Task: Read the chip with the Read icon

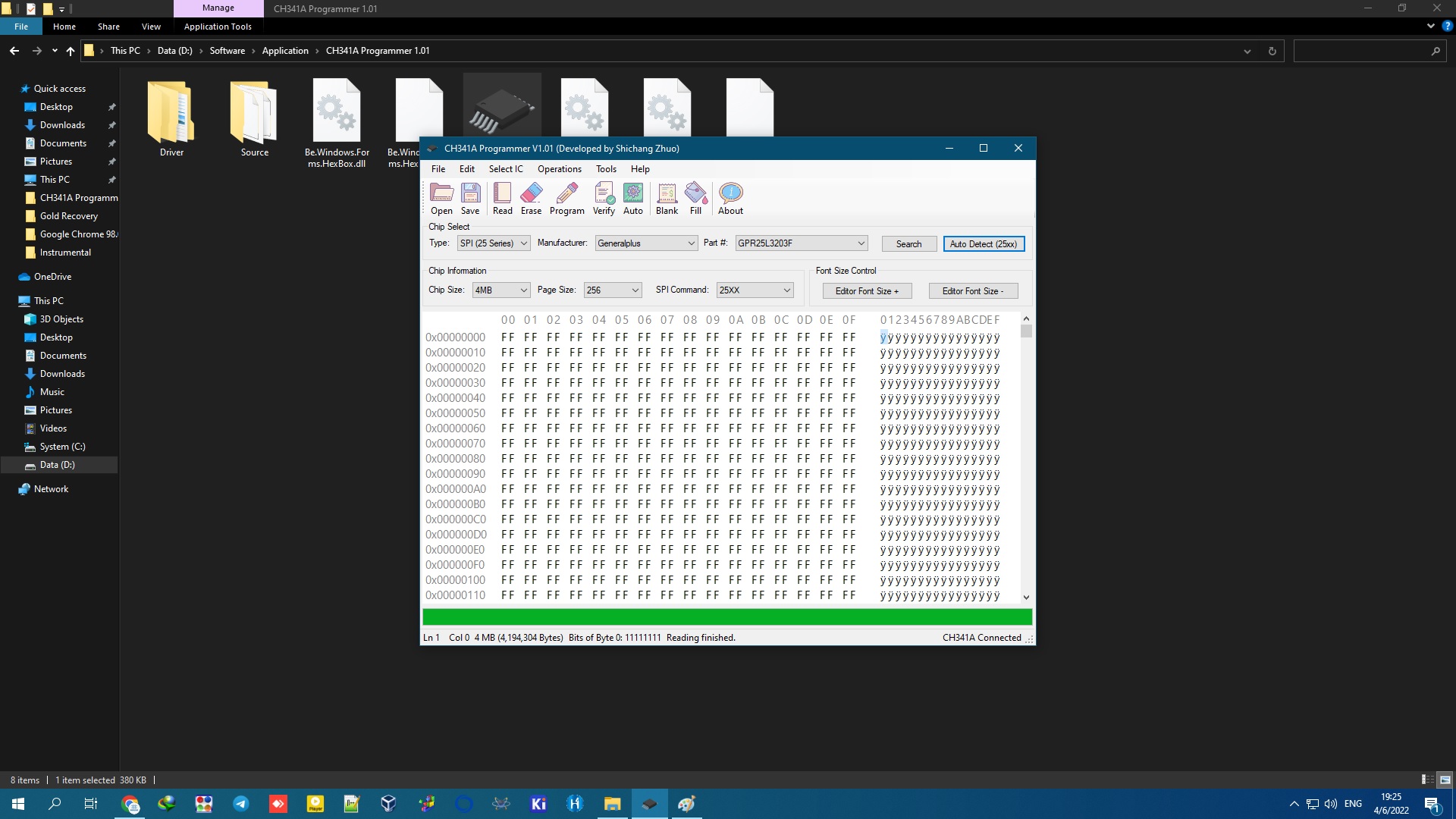Action: [502, 199]
